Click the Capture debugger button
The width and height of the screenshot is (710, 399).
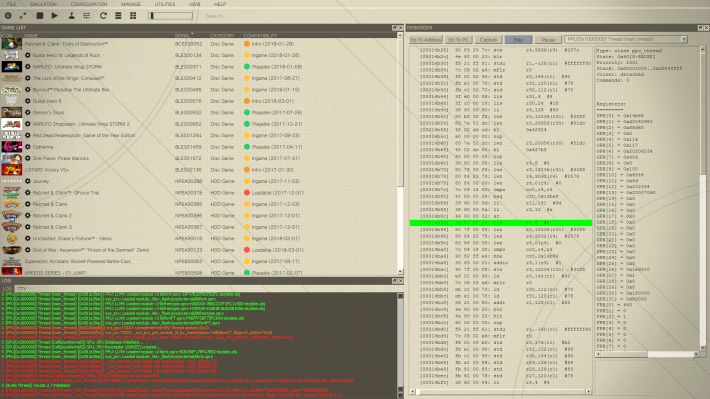coord(488,40)
